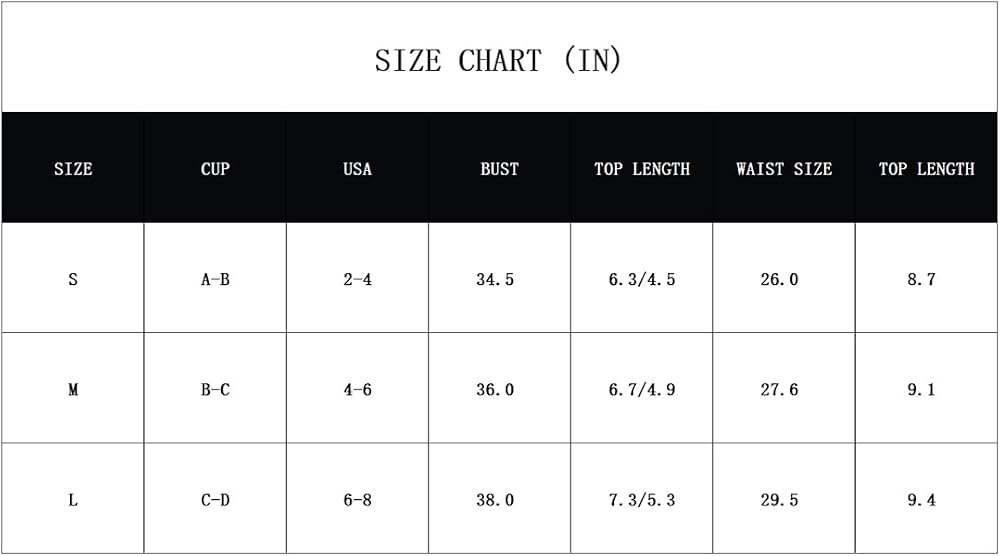Click the S size cell
1000x556 pixels.
pos(73,279)
